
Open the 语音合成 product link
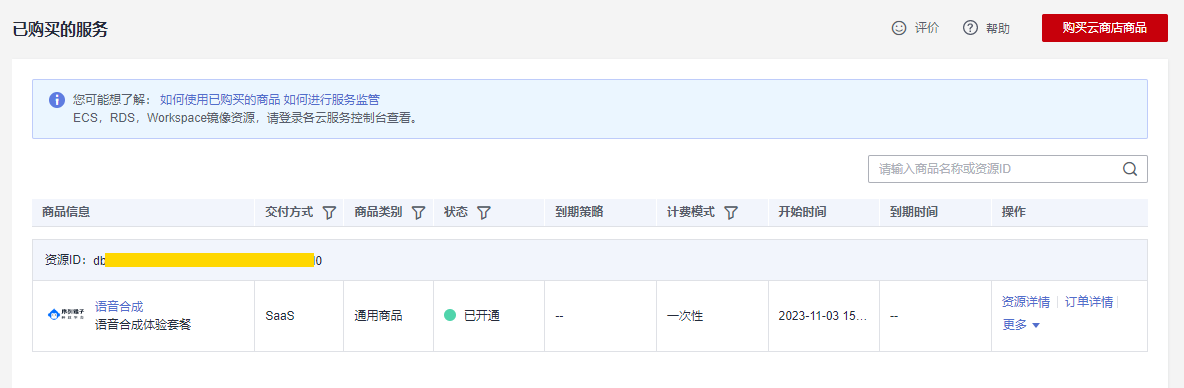click(119, 306)
